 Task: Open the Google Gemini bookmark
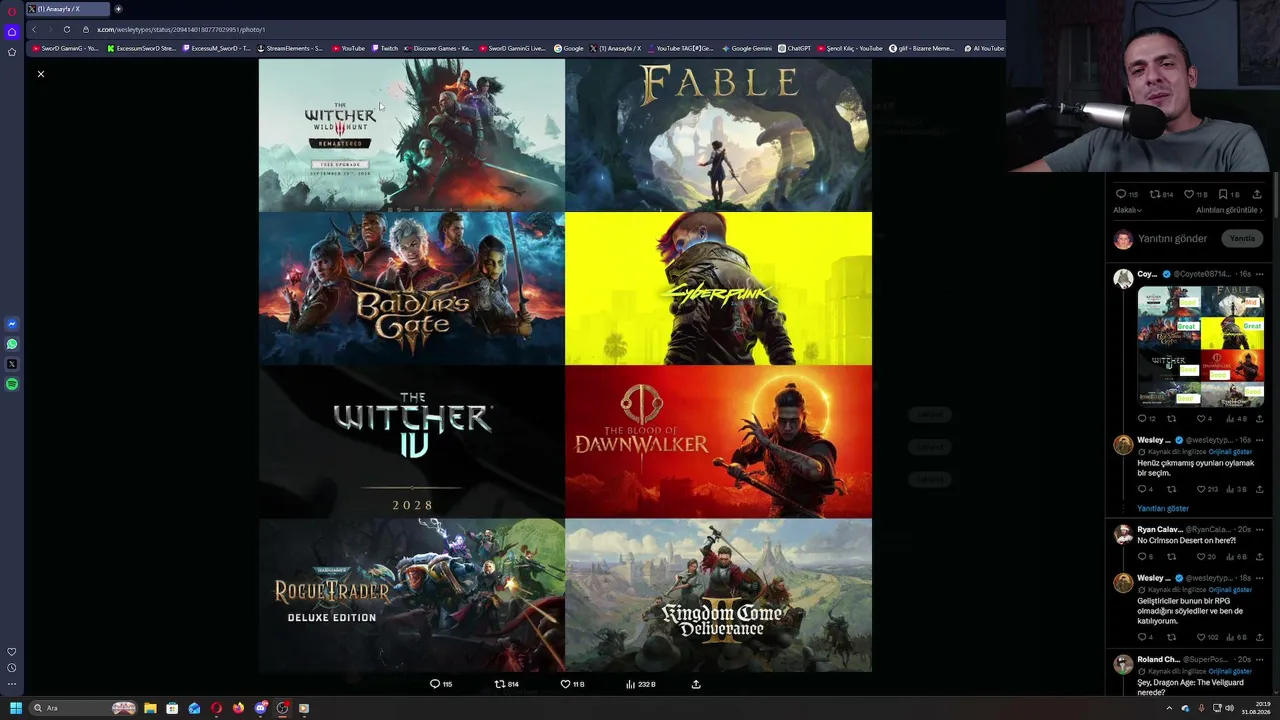click(x=747, y=48)
